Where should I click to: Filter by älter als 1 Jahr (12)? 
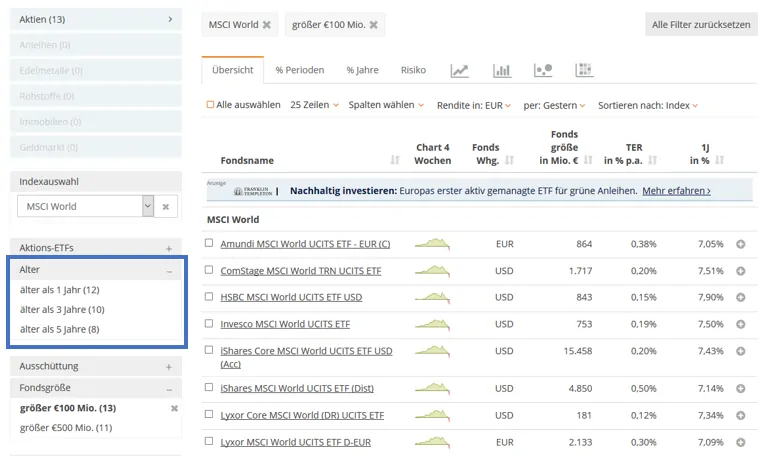point(59,290)
